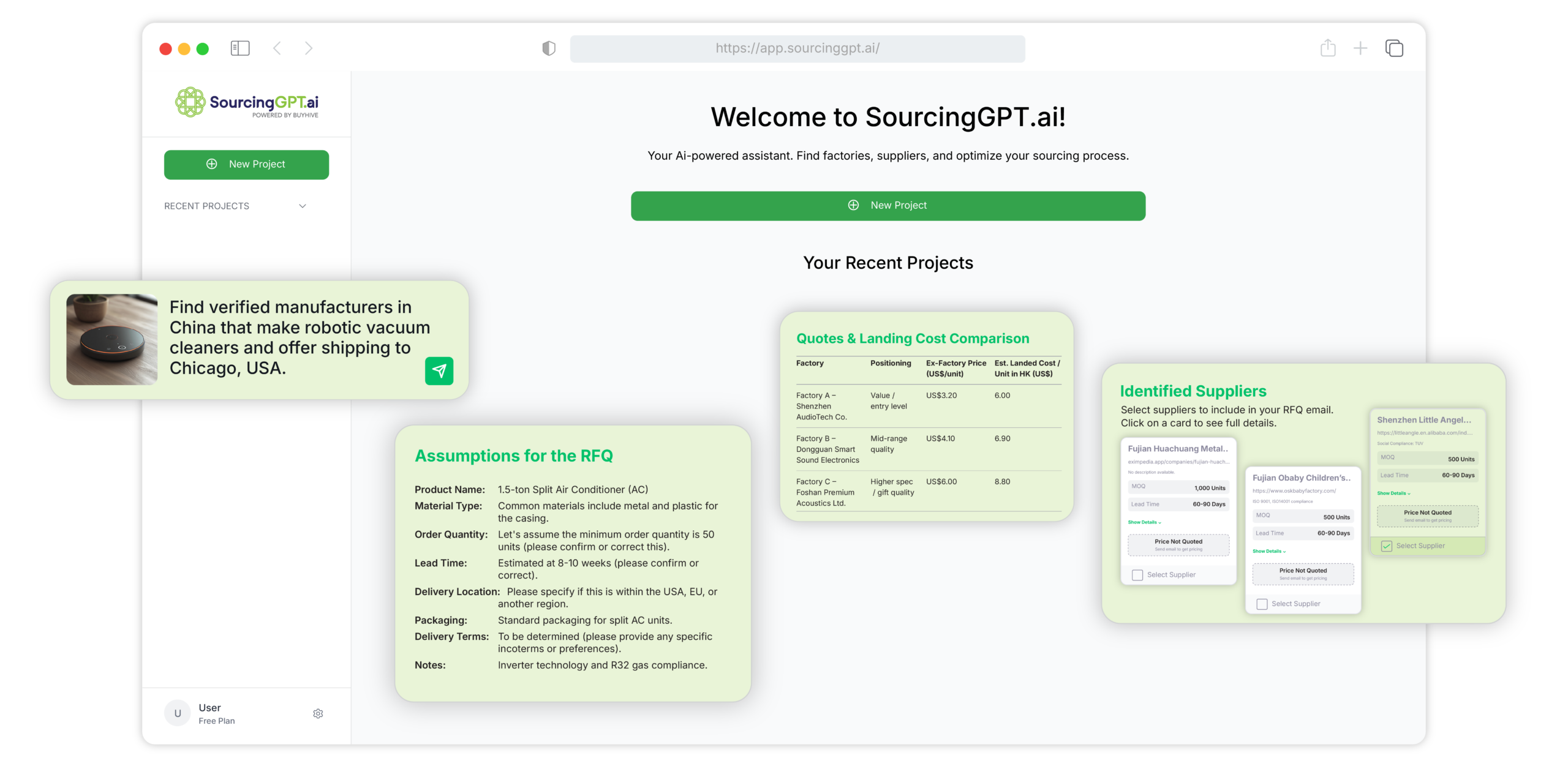Expand Show Details on Shenzhen Little Angel card
Viewport: 1568px width, 769px height.
(1393, 493)
